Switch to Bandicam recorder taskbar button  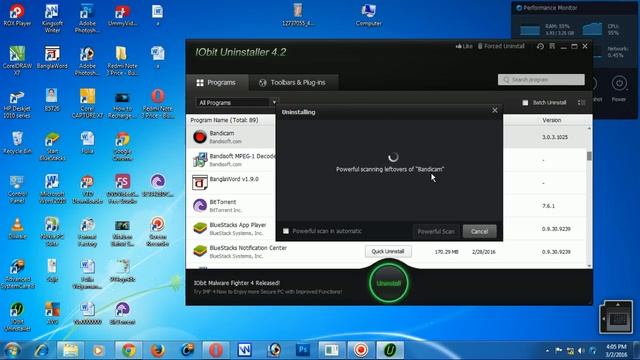361,350
